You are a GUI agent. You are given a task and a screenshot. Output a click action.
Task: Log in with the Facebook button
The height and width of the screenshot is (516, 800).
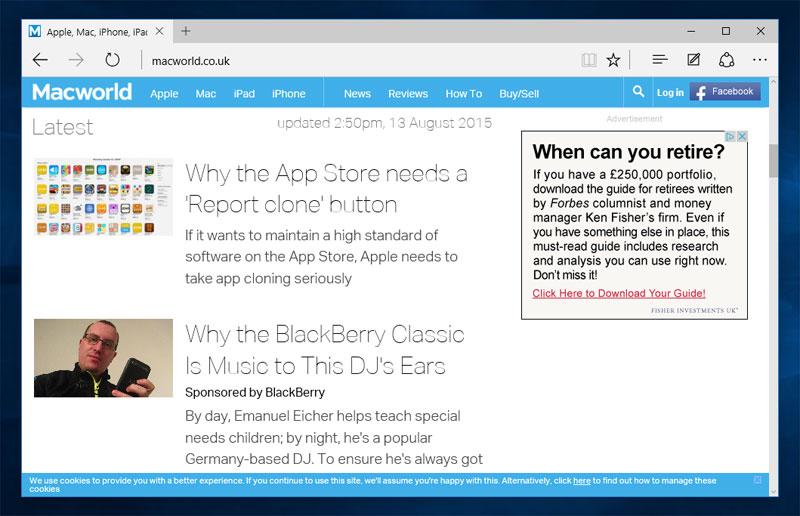point(725,92)
